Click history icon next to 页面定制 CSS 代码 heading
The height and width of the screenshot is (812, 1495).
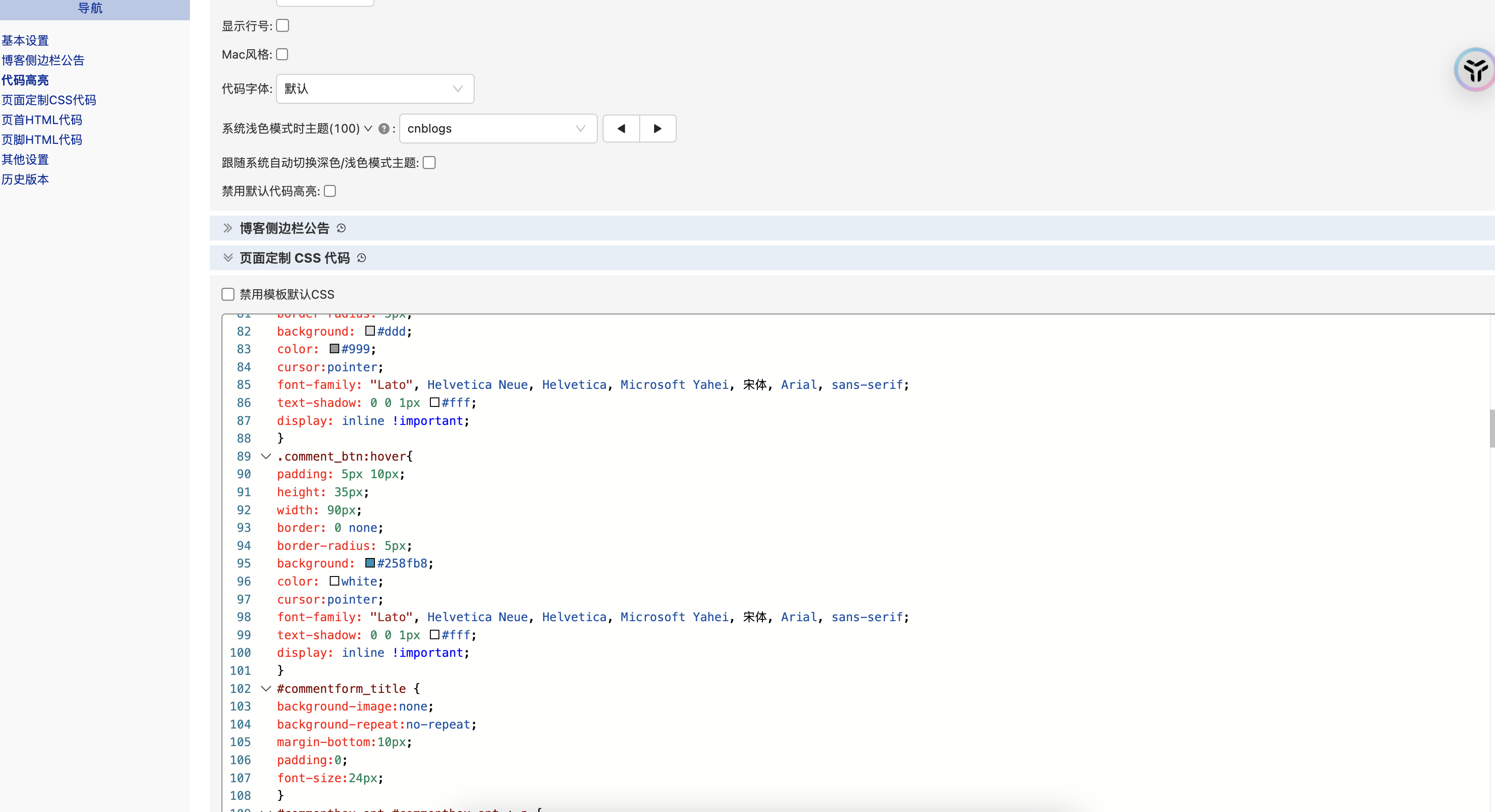tap(361, 258)
